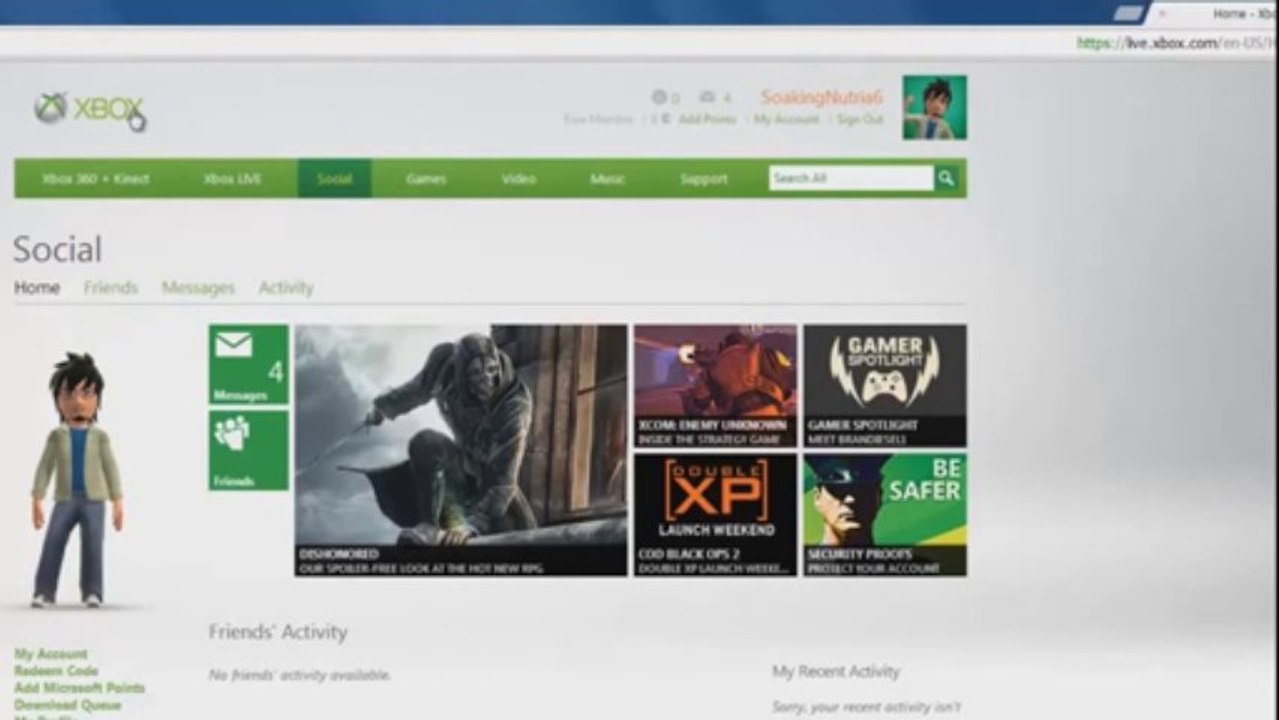Image resolution: width=1279 pixels, height=720 pixels.
Task: Click the browser address bar URL
Action: (x=1177, y=43)
